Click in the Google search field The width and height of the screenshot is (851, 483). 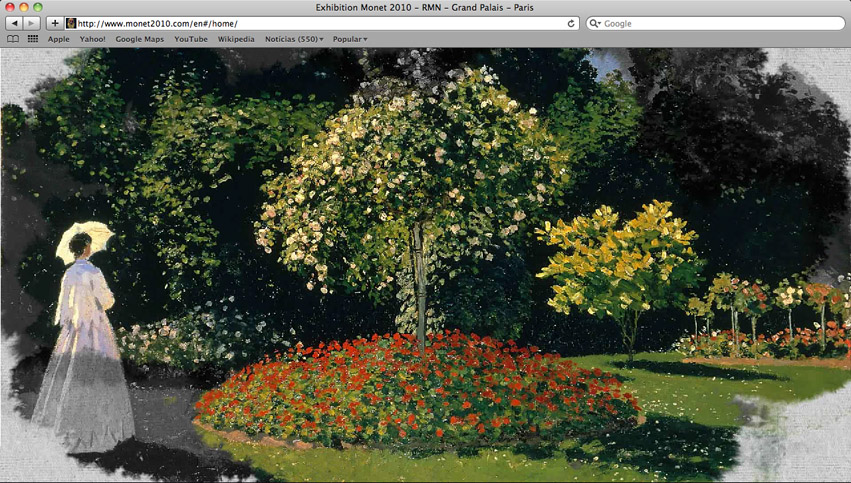click(720, 23)
